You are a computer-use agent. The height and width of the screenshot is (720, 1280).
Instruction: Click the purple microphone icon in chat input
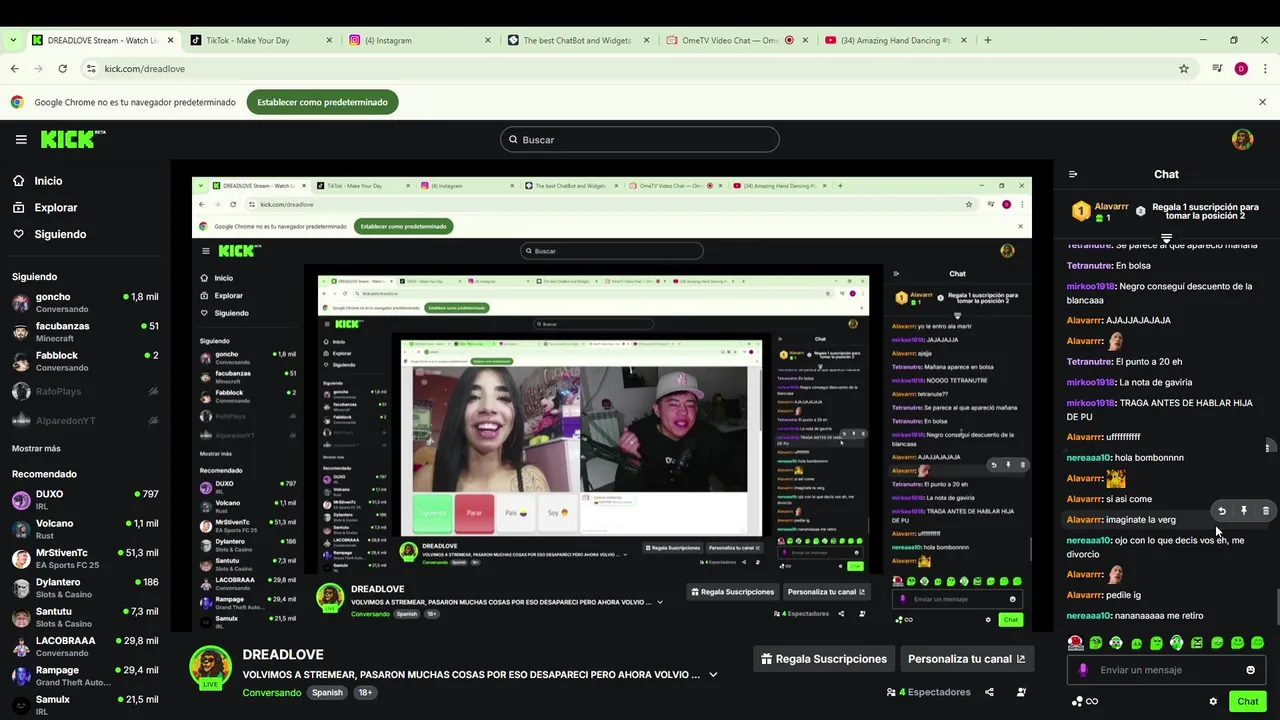(x=1082, y=670)
